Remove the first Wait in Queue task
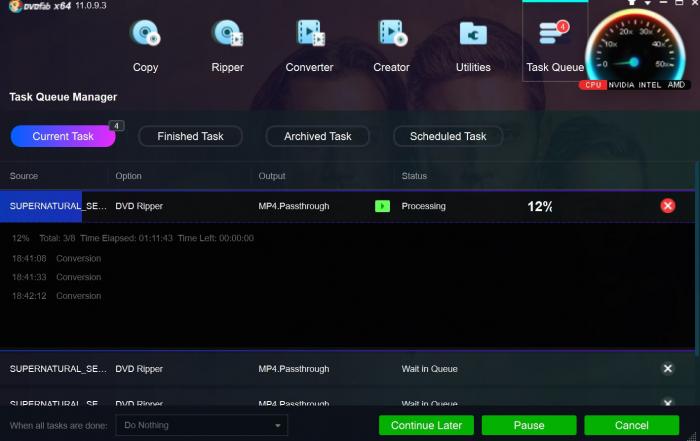 [667, 369]
